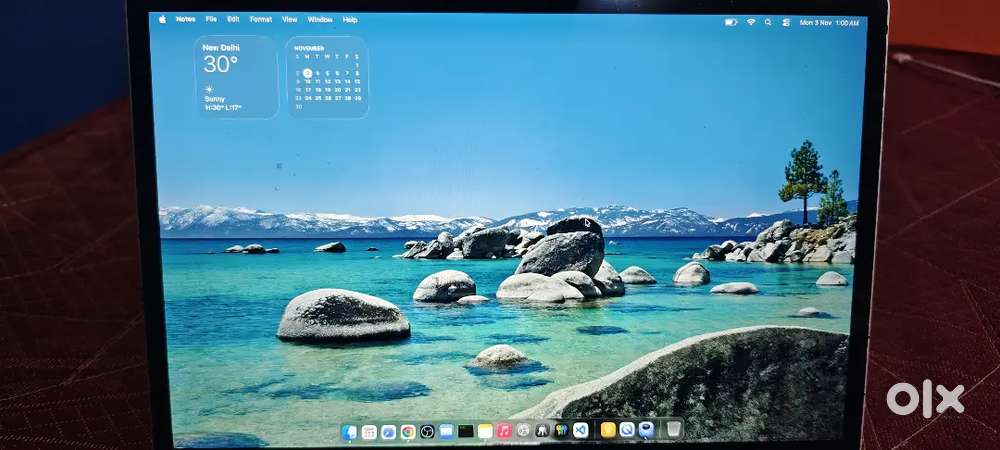The image size is (1000, 450).
Task: Open Finder from the dock
Action: coord(349,432)
